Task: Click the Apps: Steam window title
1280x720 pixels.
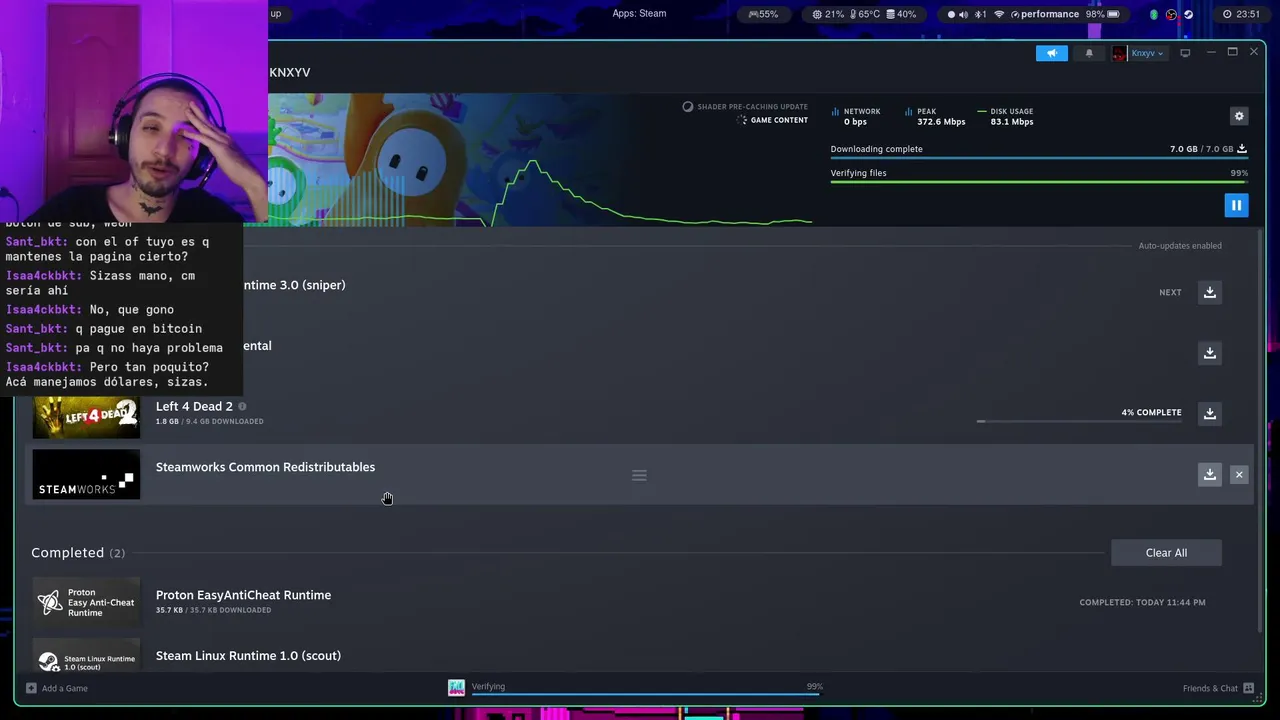Action: point(639,14)
